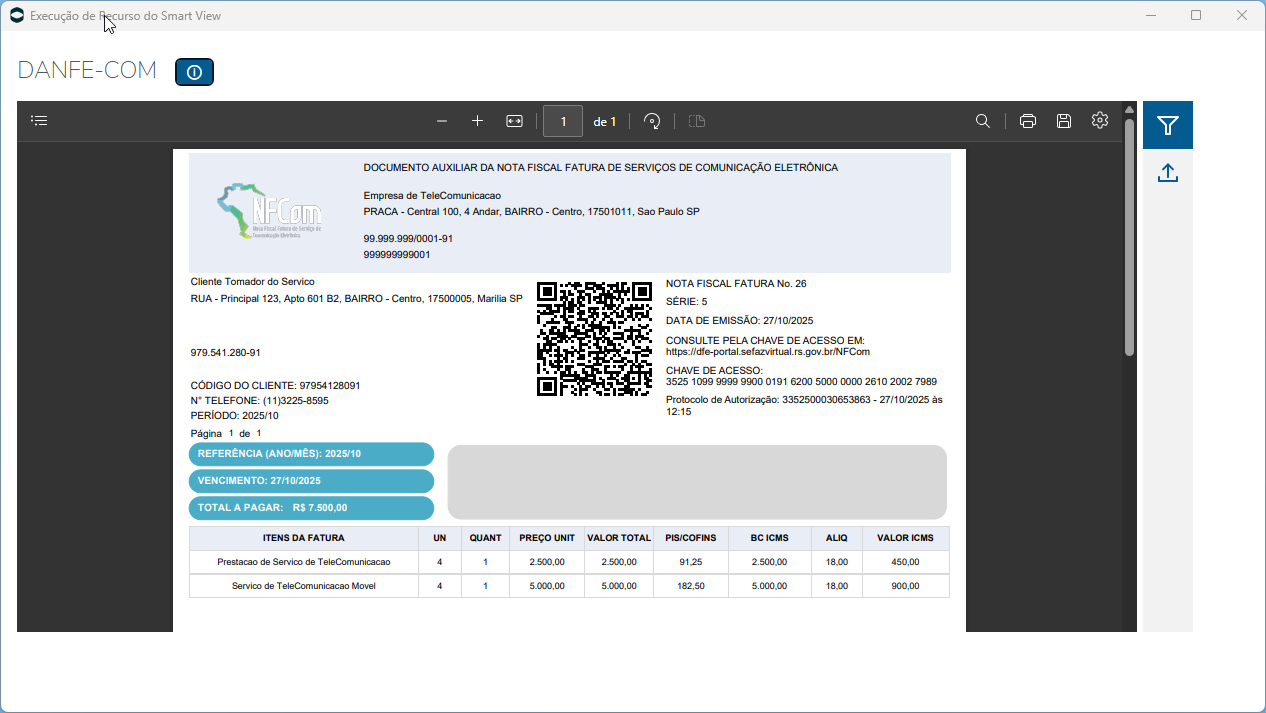
Task: Rotate the document page
Action: click(x=652, y=121)
